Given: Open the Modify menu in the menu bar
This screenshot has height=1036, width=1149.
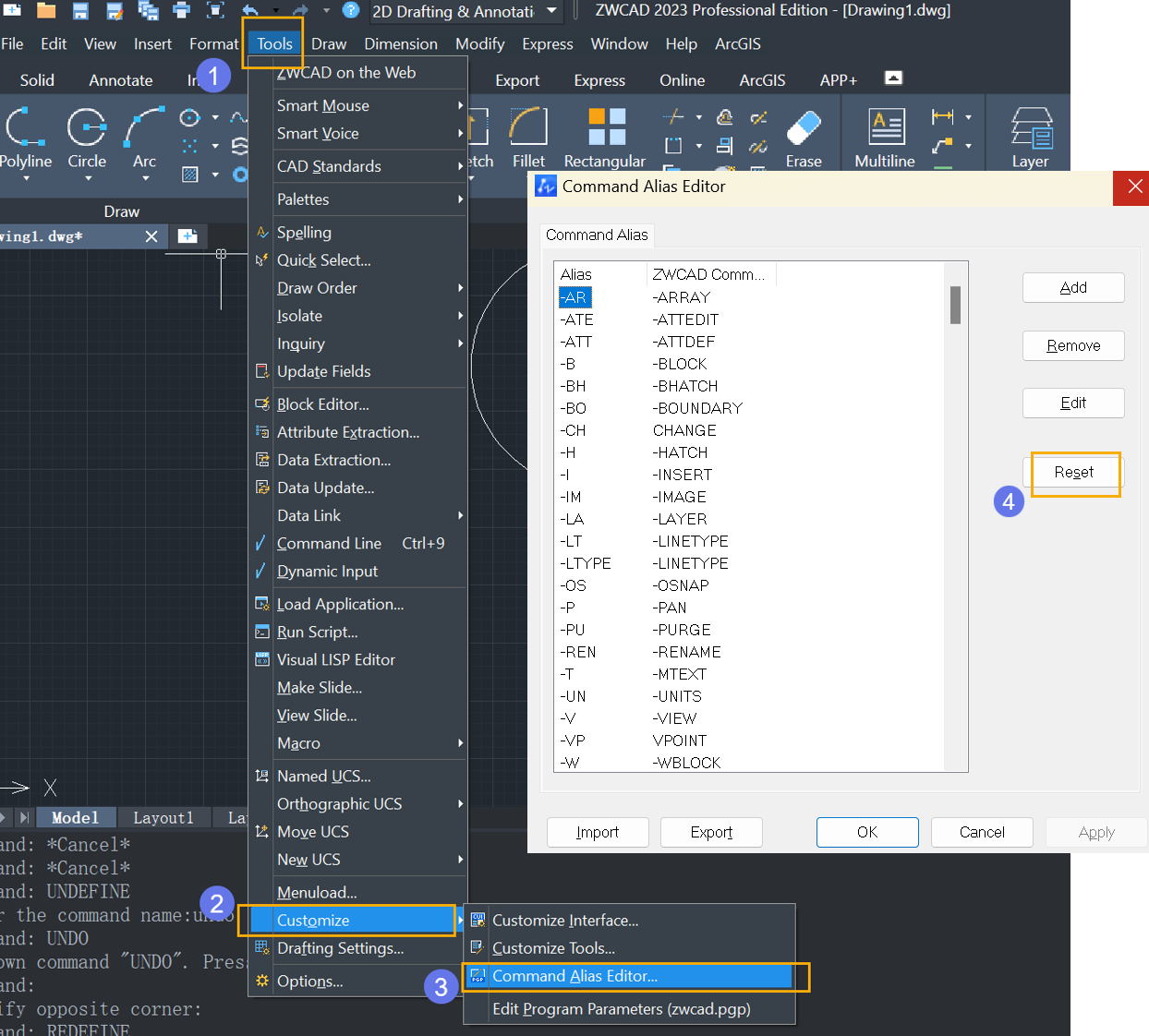Looking at the screenshot, I should [x=479, y=43].
